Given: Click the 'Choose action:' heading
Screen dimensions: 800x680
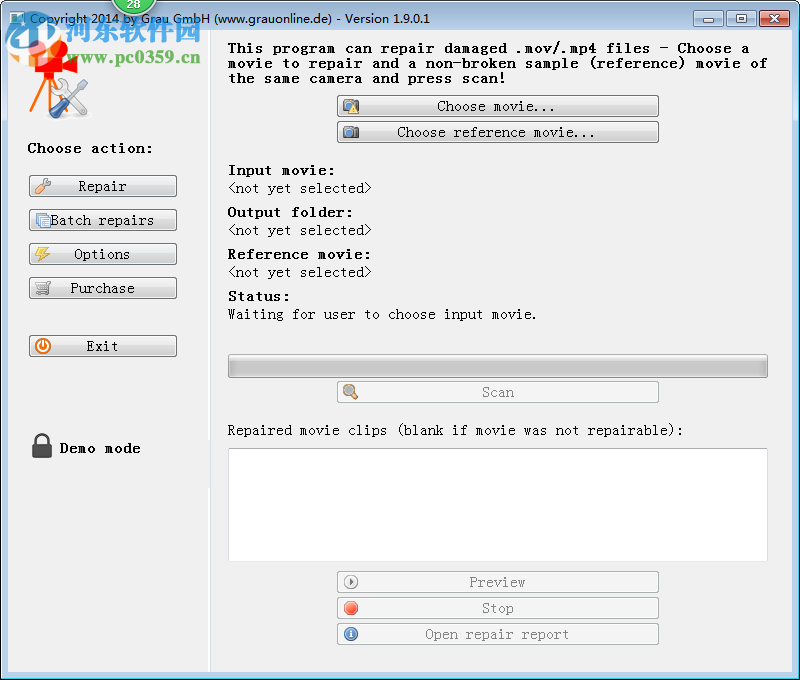Looking at the screenshot, I should click(90, 148).
